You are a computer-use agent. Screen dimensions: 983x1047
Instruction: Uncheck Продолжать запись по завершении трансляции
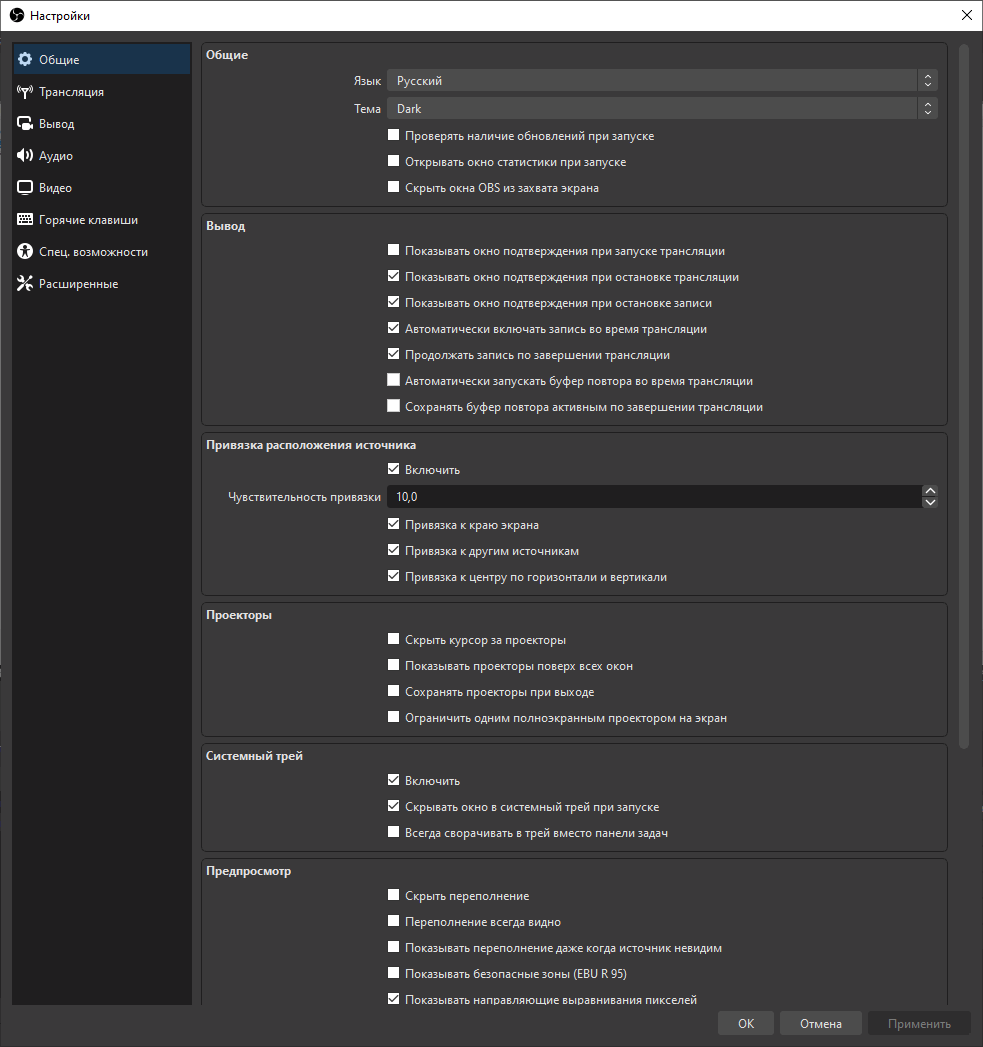393,354
